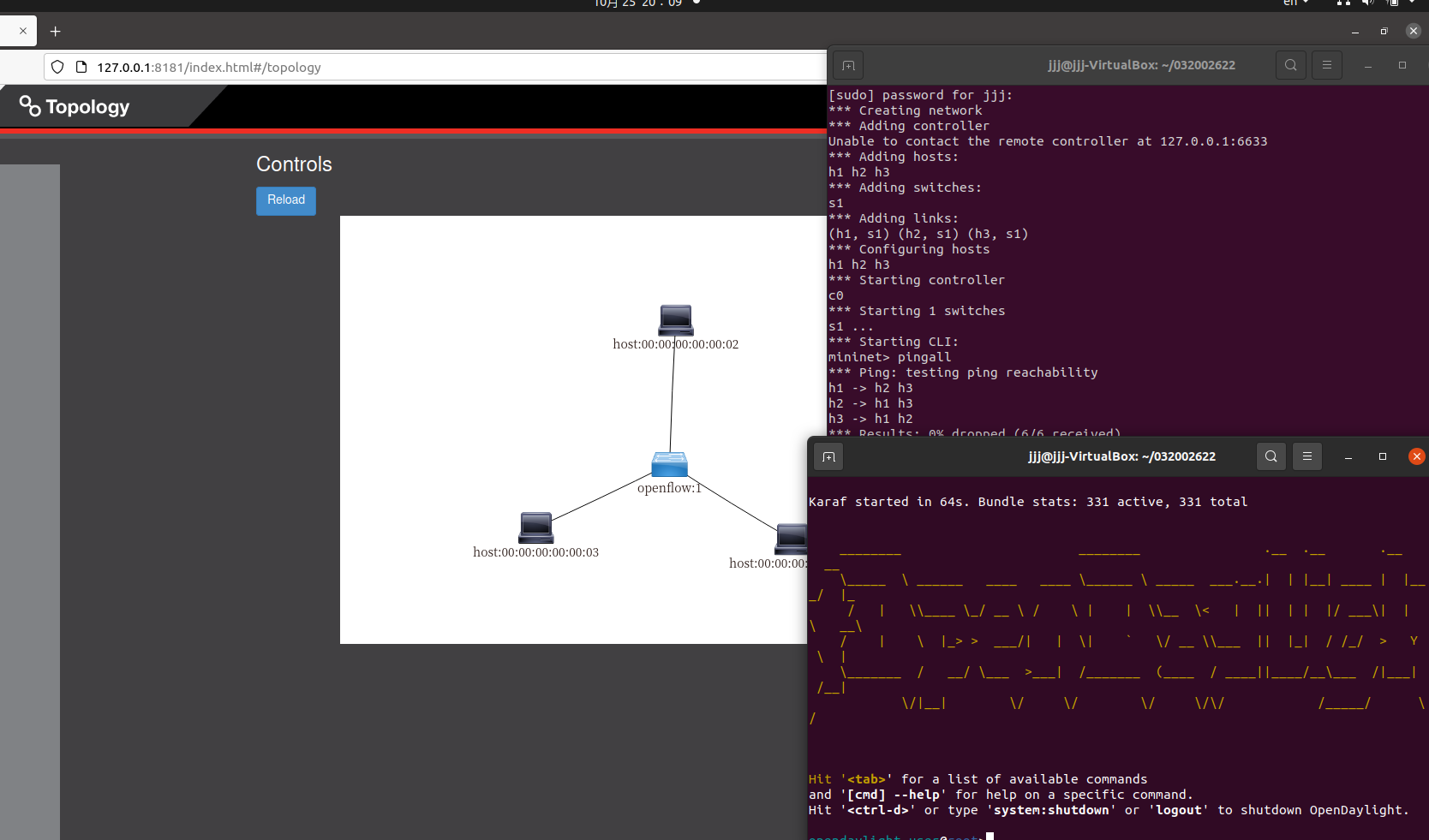Click the 'Karaf started in 64s' line
Screen dimensions: 1429x840
click(x=1028, y=502)
